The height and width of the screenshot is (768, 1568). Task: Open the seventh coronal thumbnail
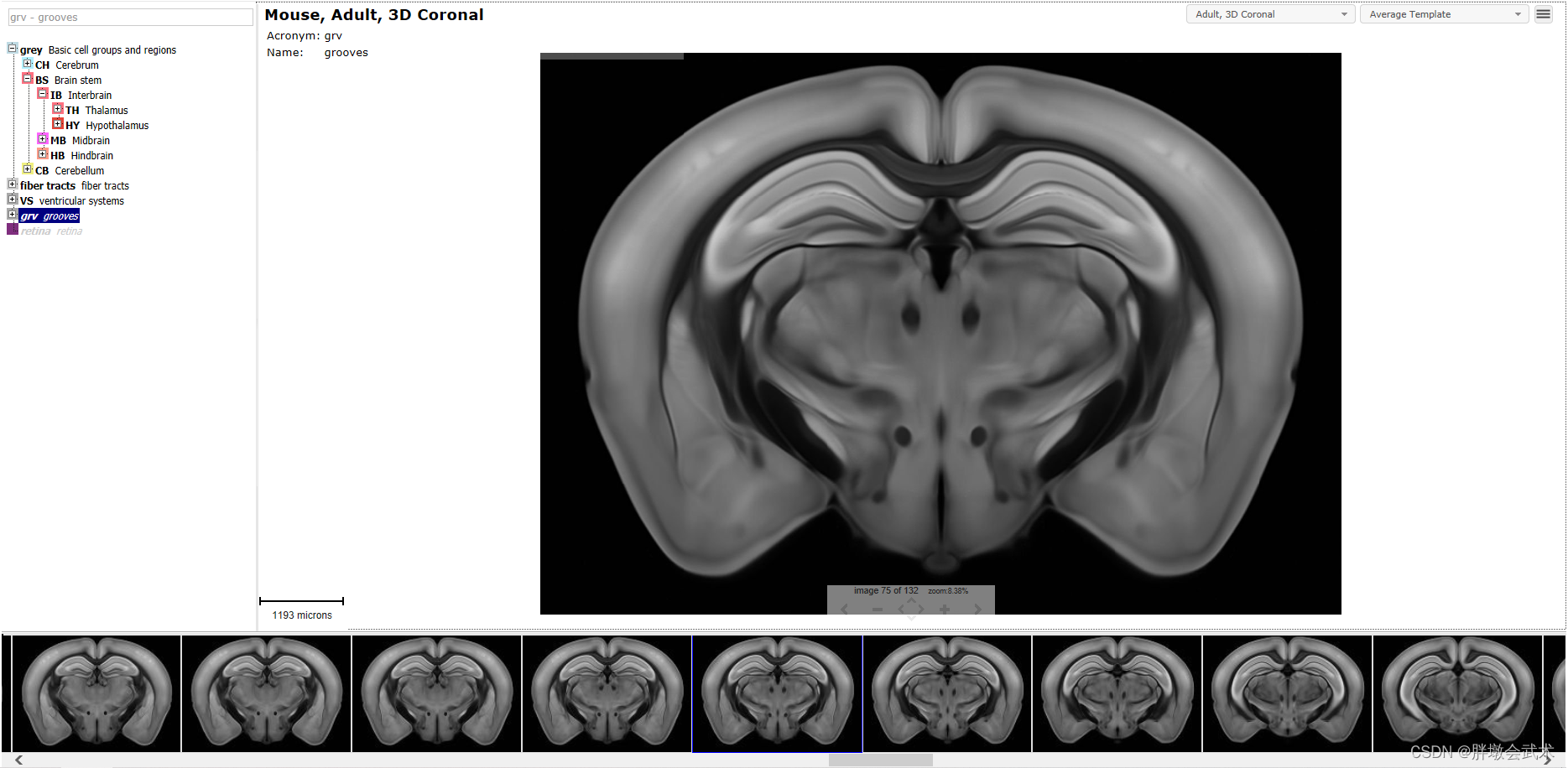[1117, 693]
